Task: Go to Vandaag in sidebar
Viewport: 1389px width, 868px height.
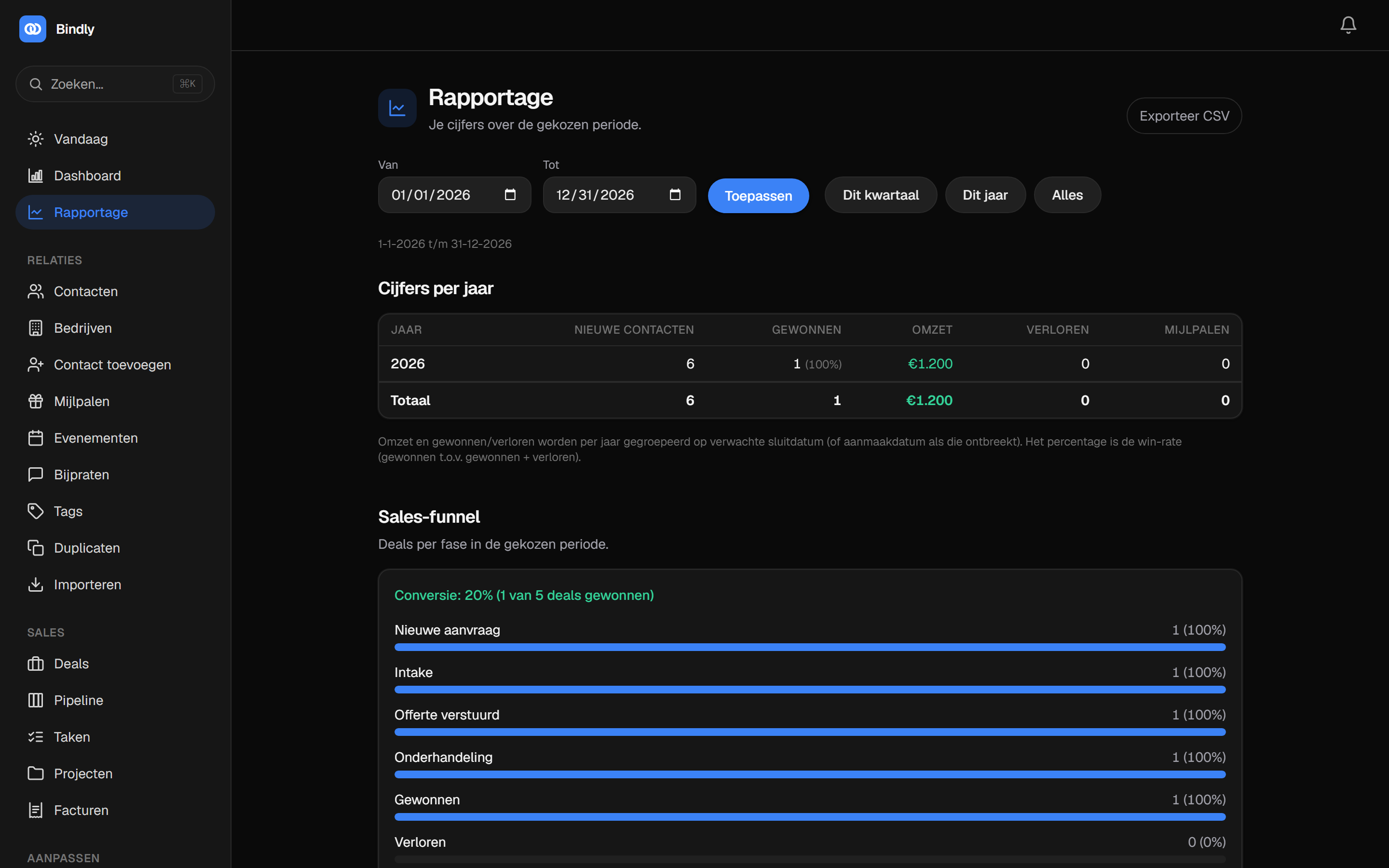Action: pos(115,139)
